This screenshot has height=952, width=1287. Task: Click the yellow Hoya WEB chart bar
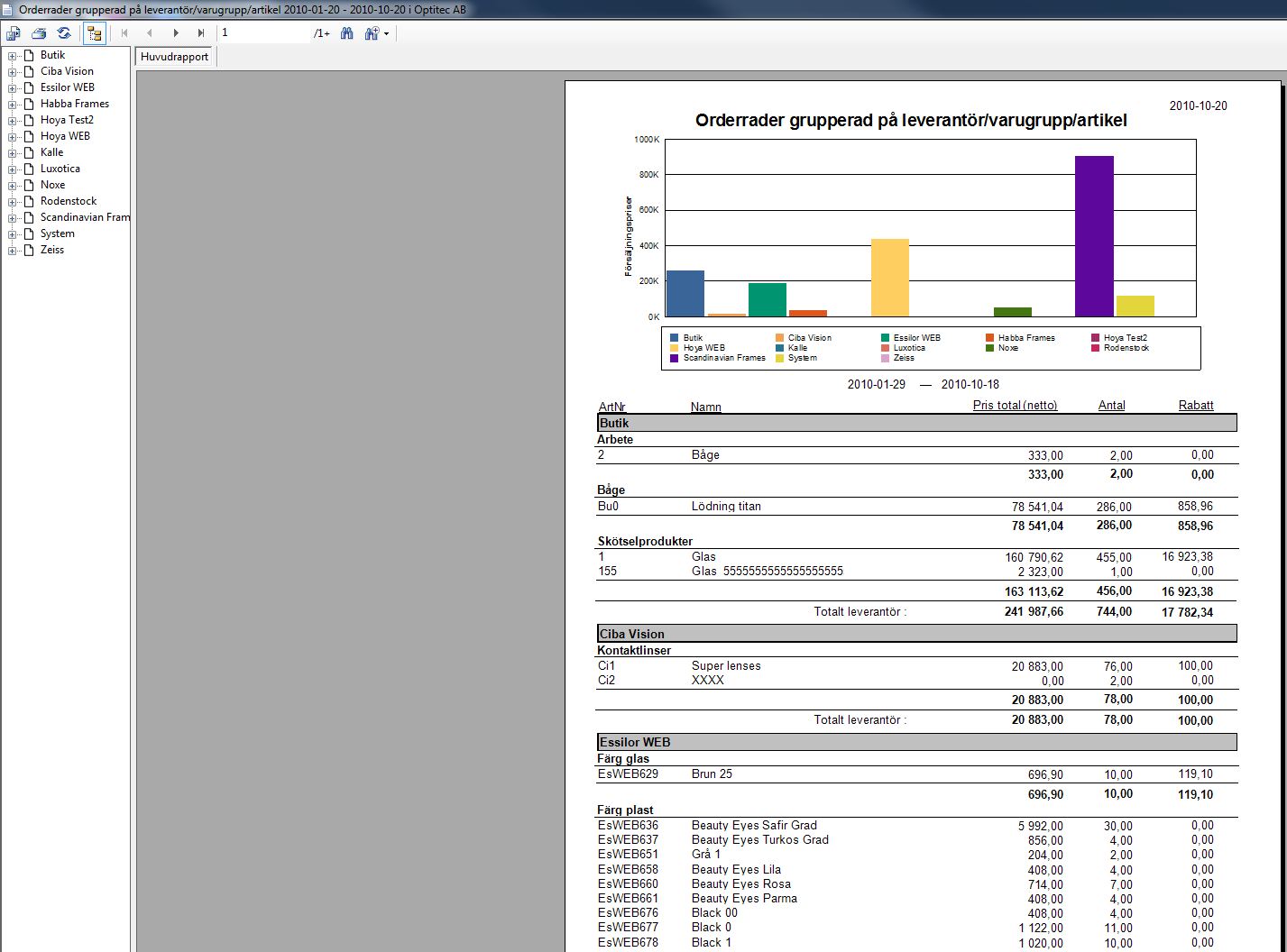(890, 278)
